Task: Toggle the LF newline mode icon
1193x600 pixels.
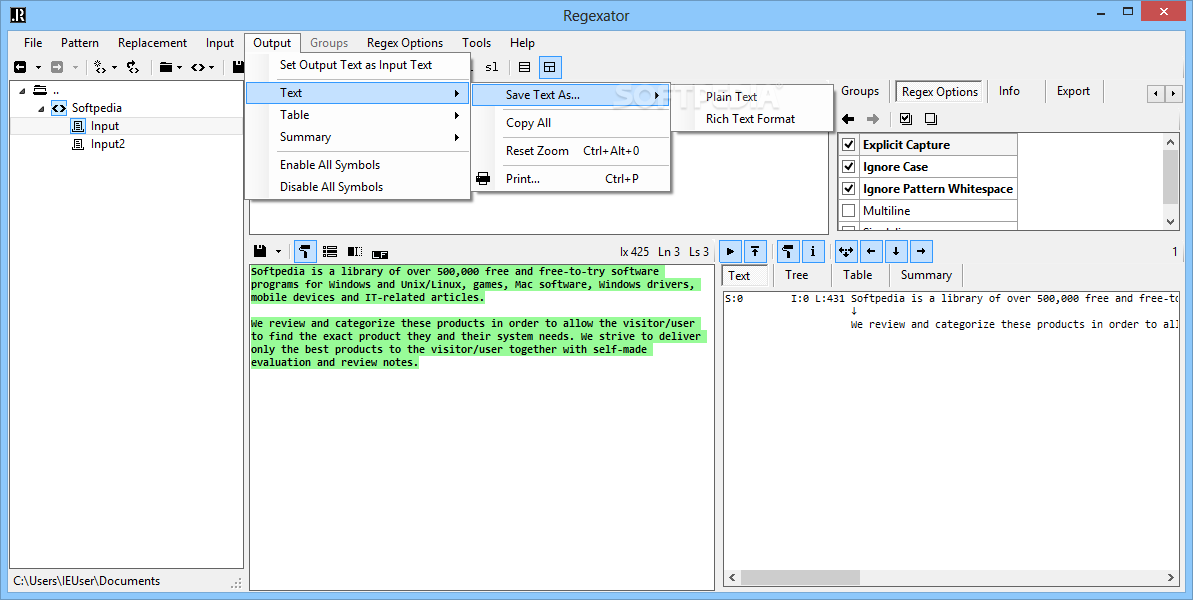Action: point(380,253)
